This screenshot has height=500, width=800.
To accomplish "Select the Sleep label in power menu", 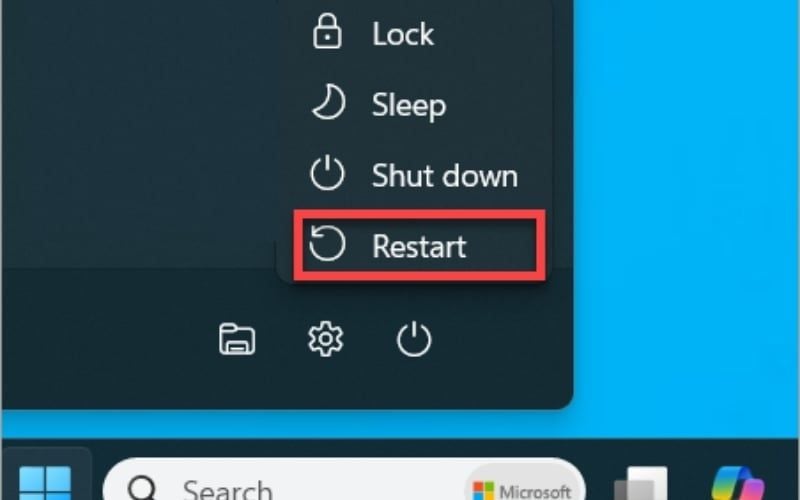I will (x=409, y=106).
